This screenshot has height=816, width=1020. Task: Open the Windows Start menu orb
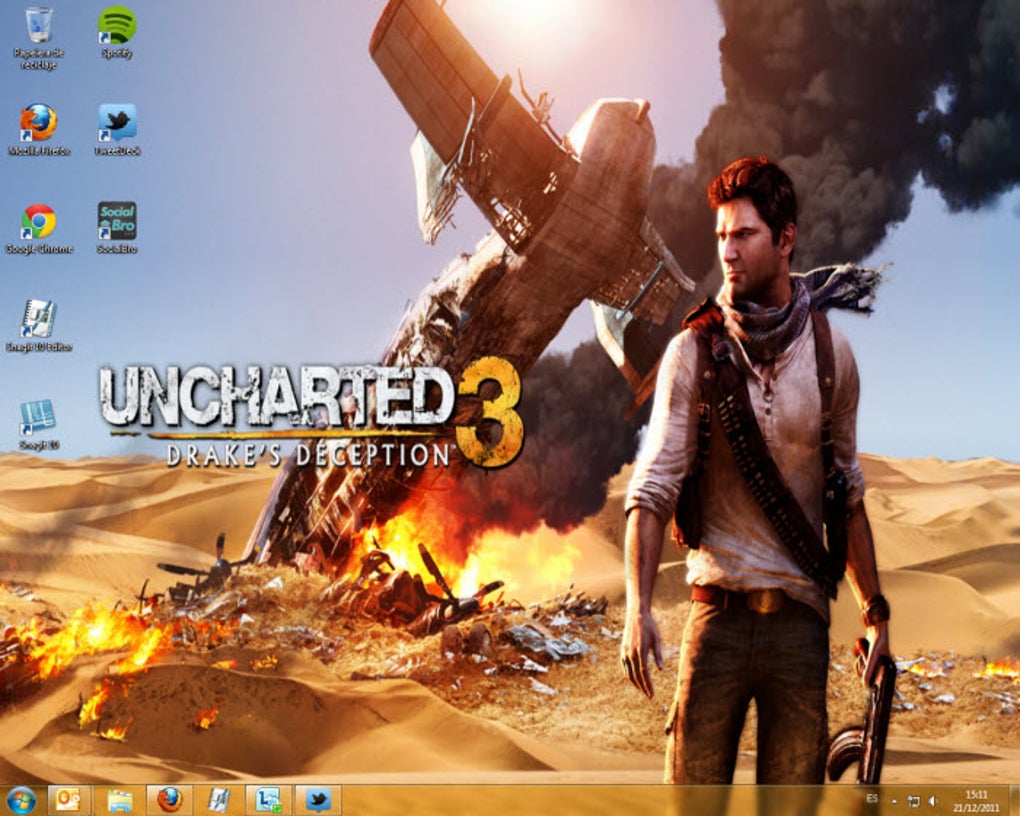pyautogui.click(x=21, y=800)
